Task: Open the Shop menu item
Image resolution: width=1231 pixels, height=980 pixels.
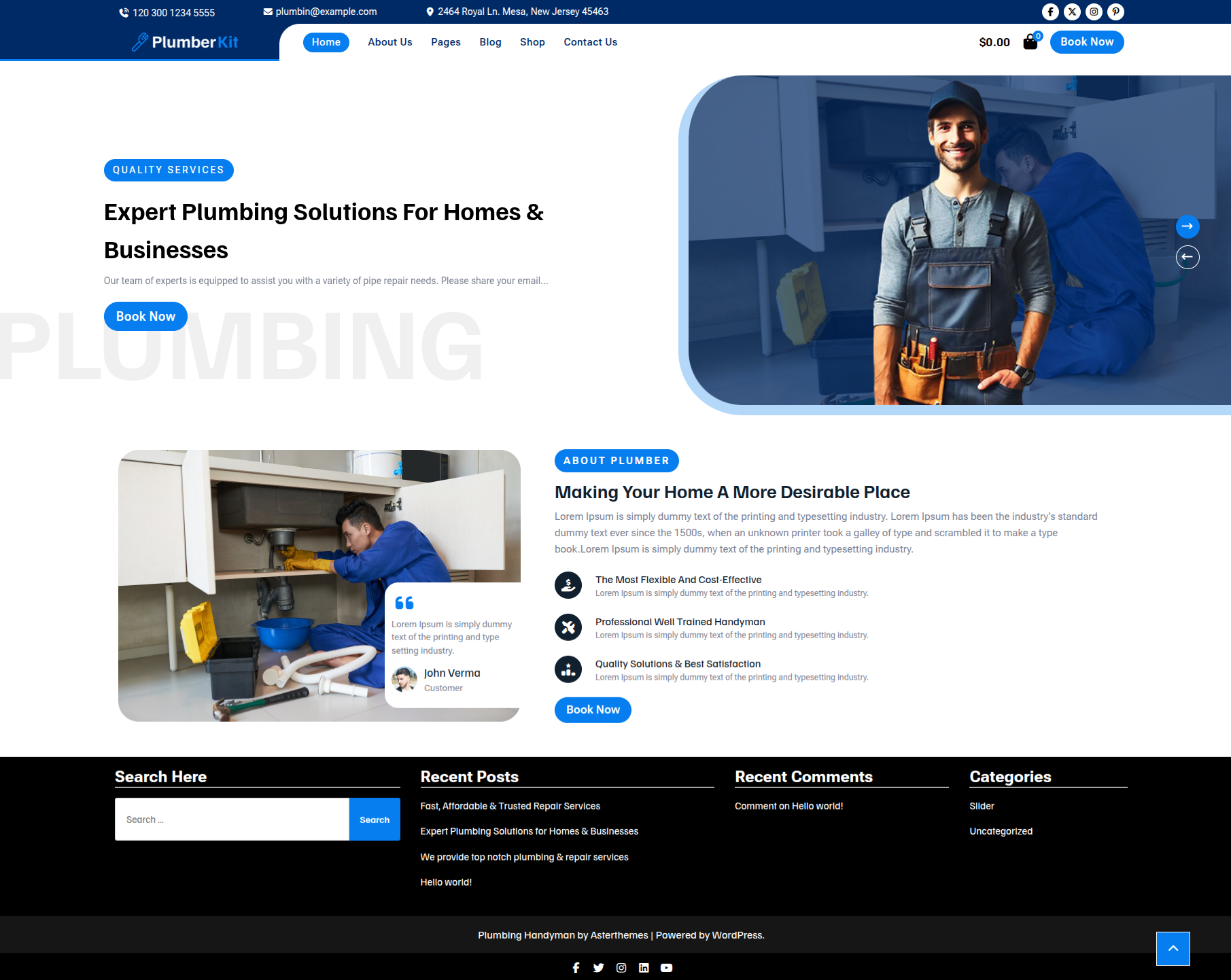Action: [x=532, y=42]
